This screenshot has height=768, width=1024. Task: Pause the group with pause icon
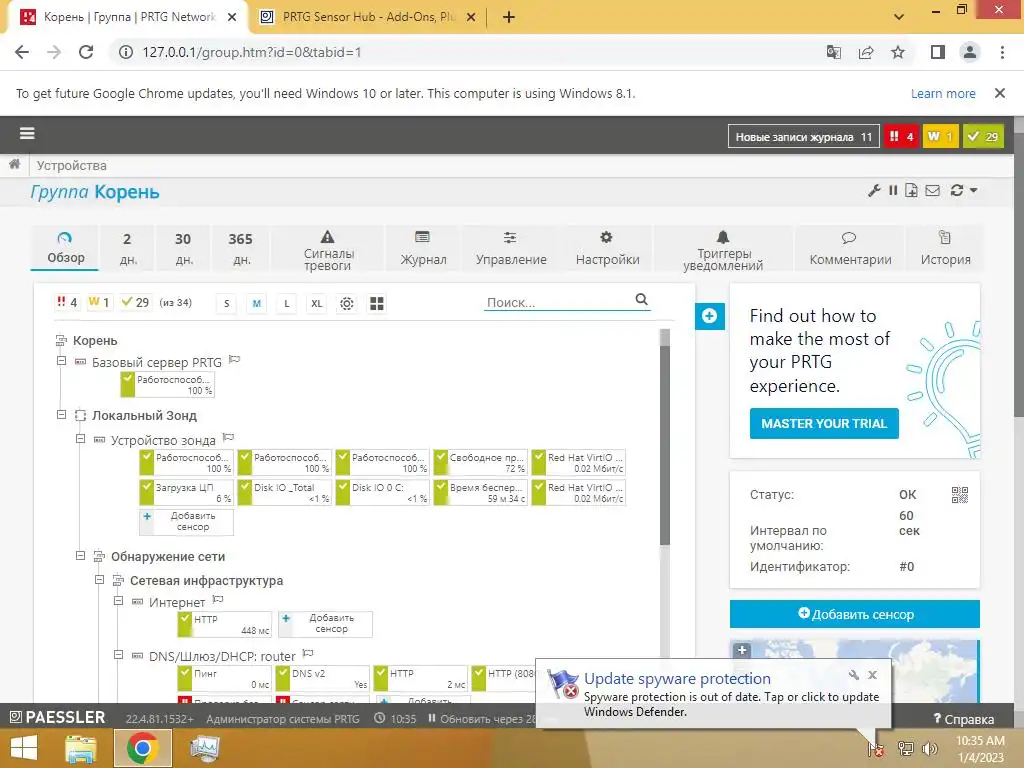click(893, 191)
